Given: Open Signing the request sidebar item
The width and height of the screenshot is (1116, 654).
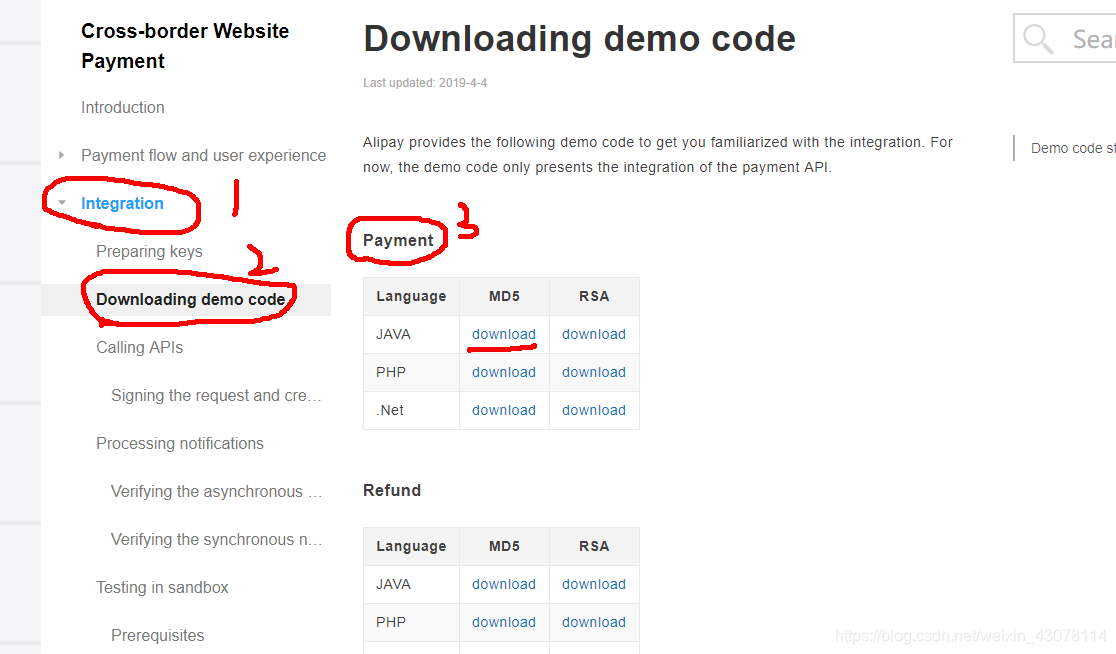Looking at the screenshot, I should pos(216,396).
